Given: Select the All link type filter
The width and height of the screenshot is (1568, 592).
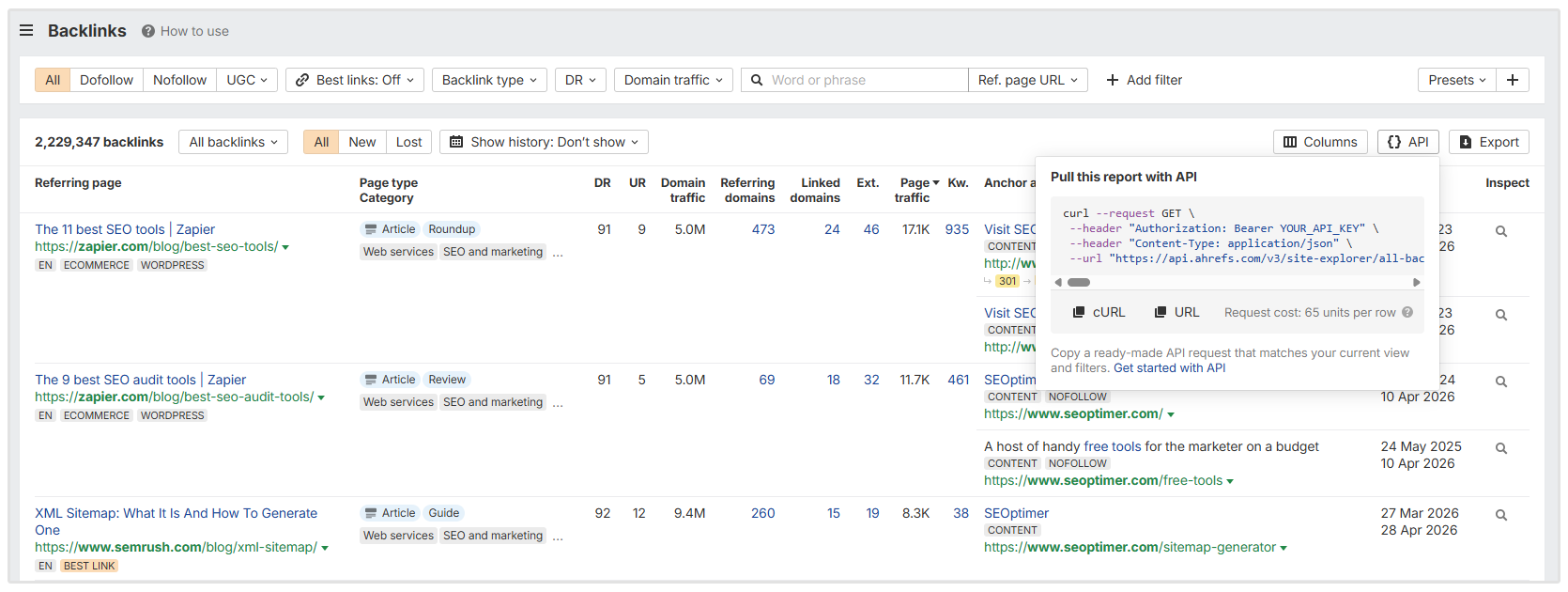Looking at the screenshot, I should pos(53,80).
